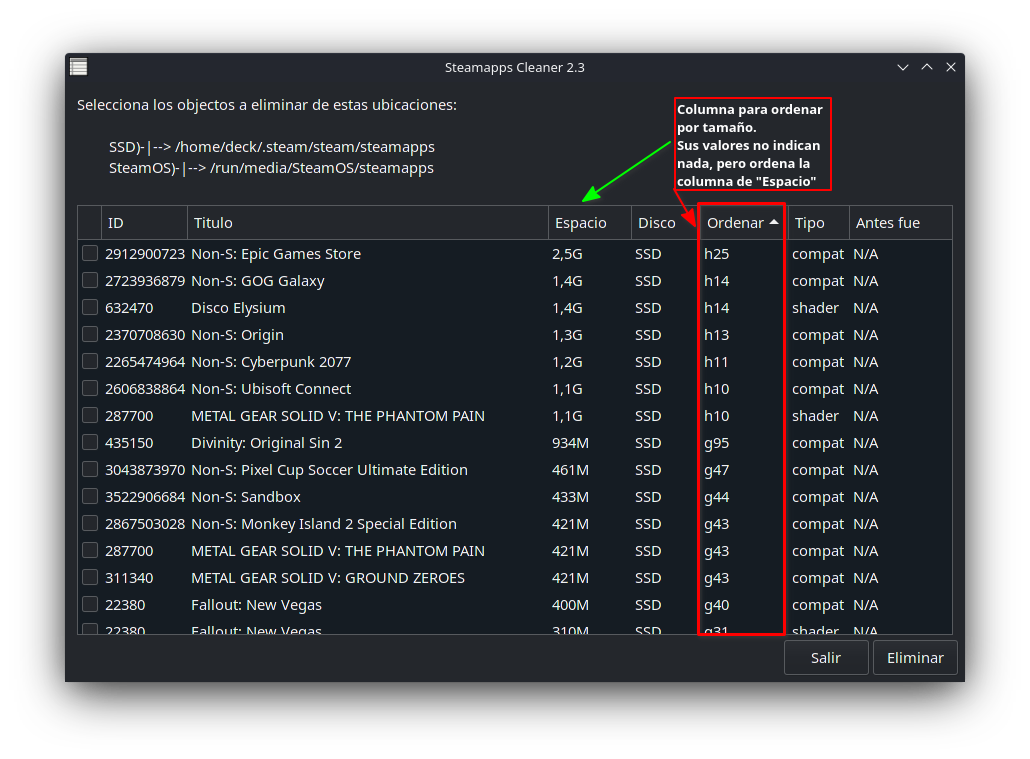Maximize the Steamapps Cleaner window
The height and width of the screenshot is (759, 1030).
click(x=927, y=67)
